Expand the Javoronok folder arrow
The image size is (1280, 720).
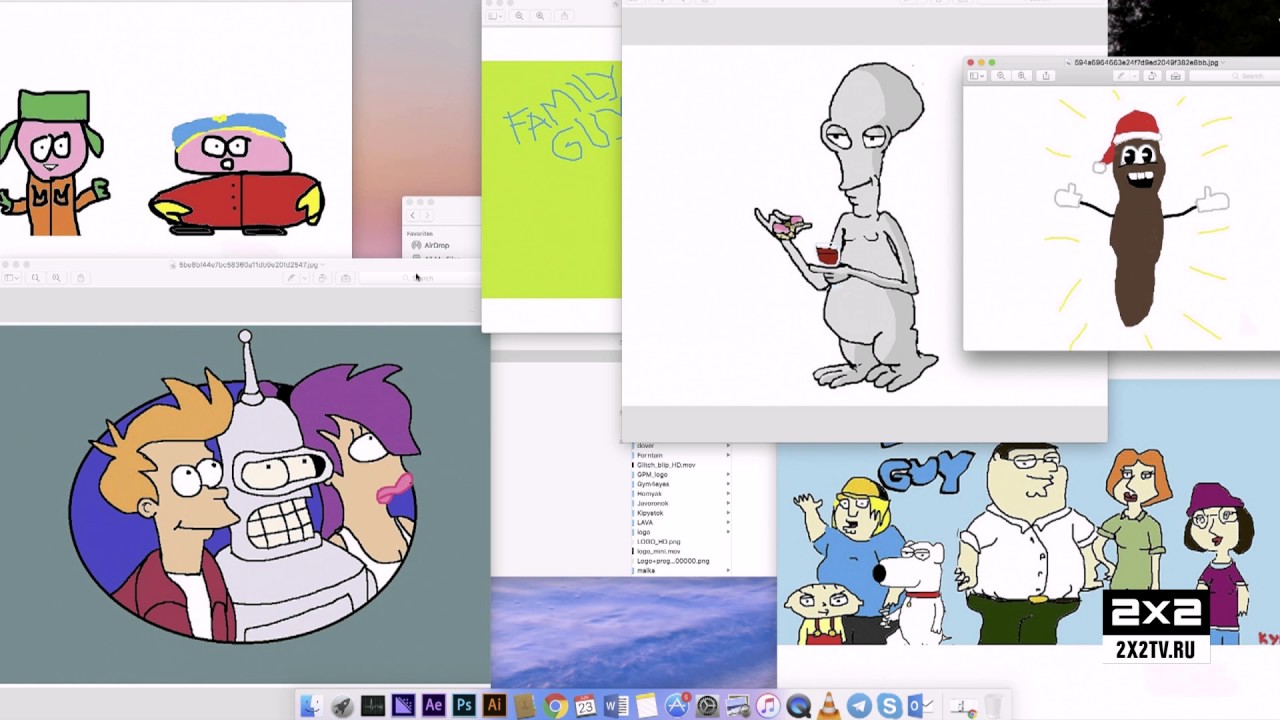pos(728,503)
